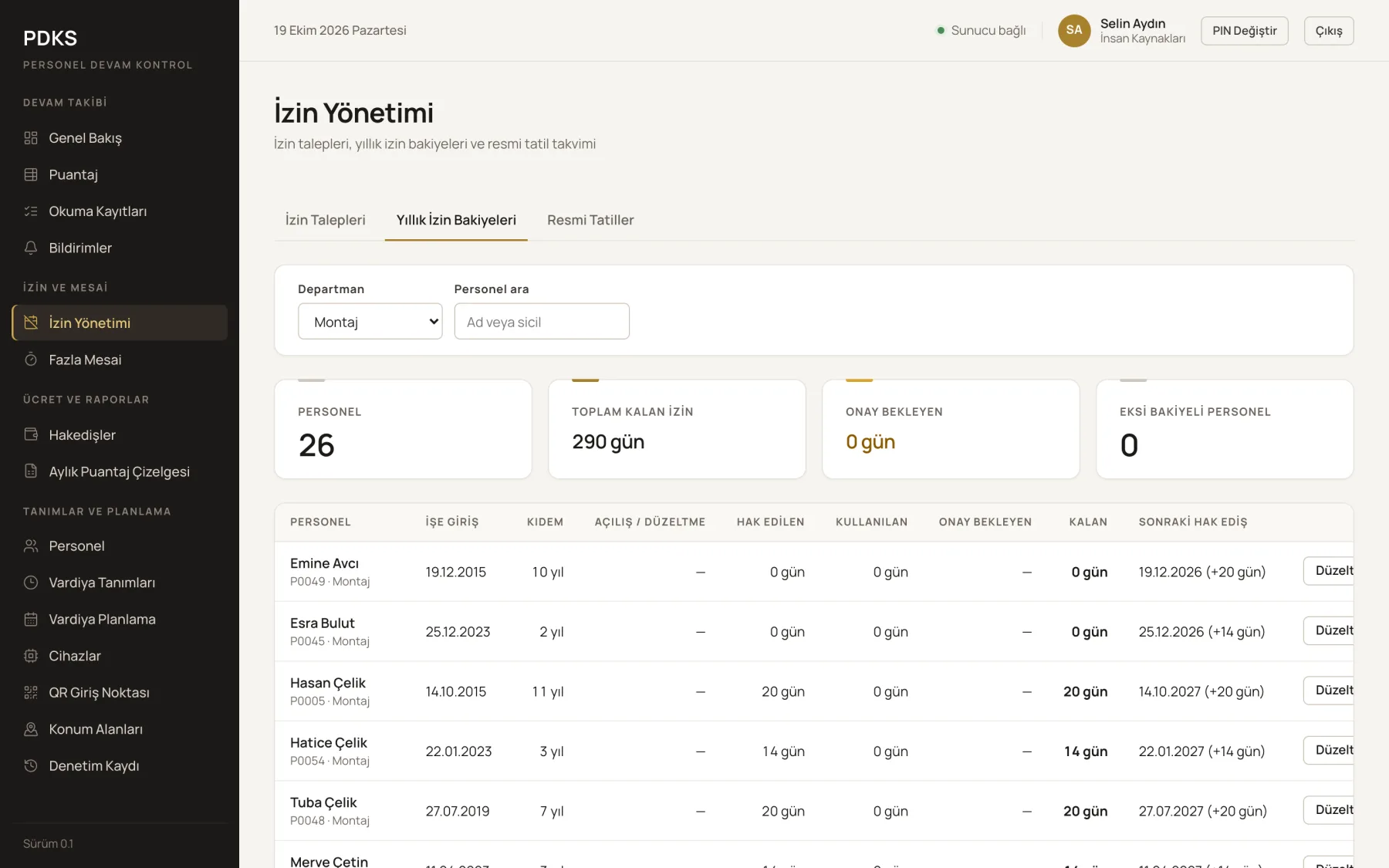Click the Kalan column header

tap(1088, 522)
